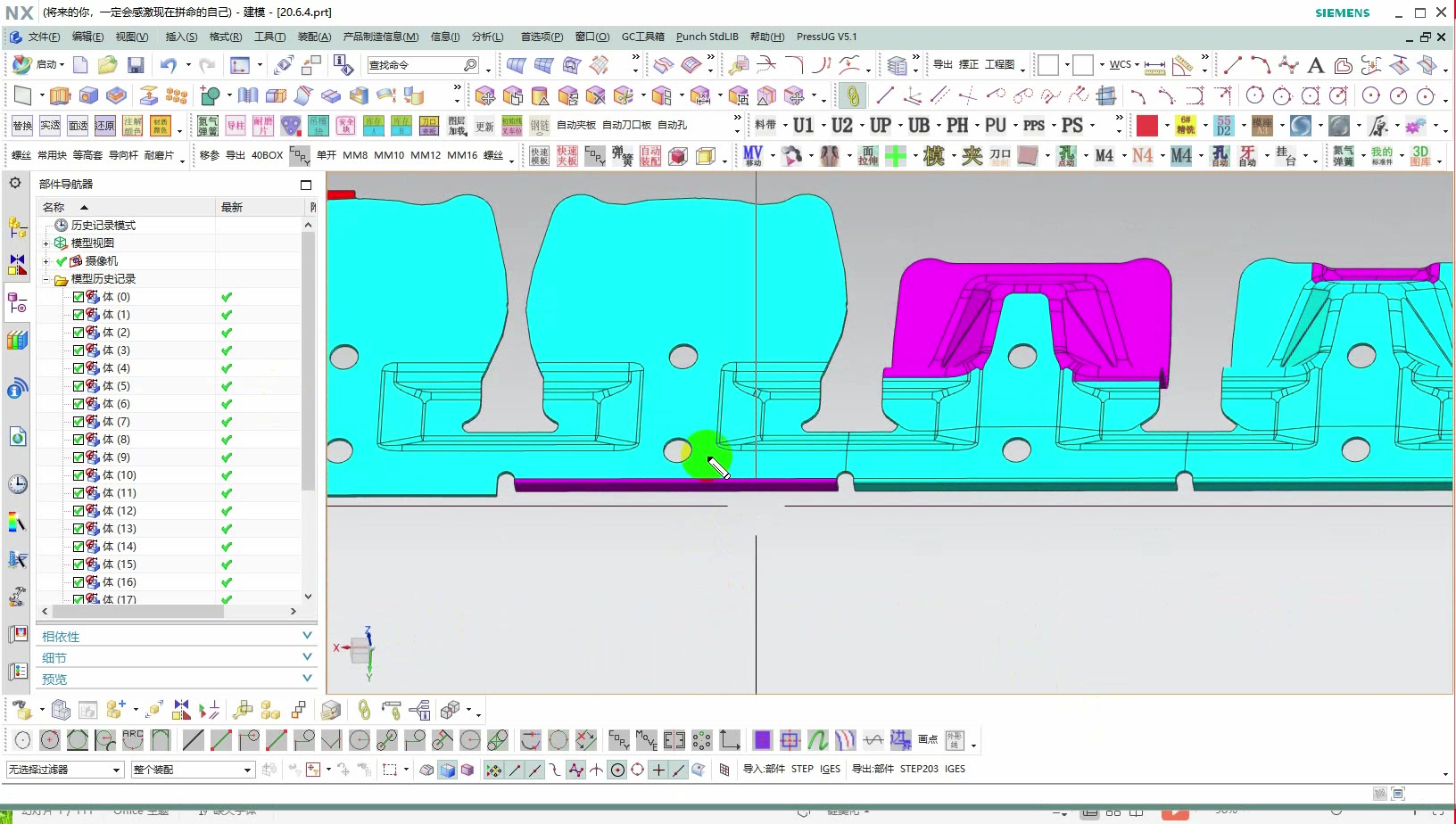Click the 工程图 button
The width and height of the screenshot is (1456, 824).
click(x=999, y=65)
